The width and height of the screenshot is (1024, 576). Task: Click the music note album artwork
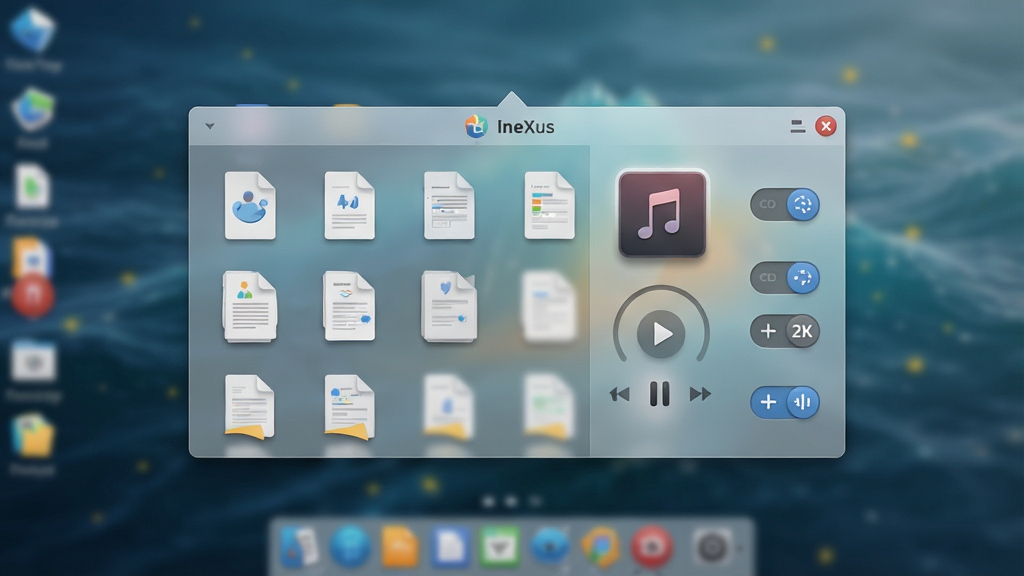click(662, 214)
